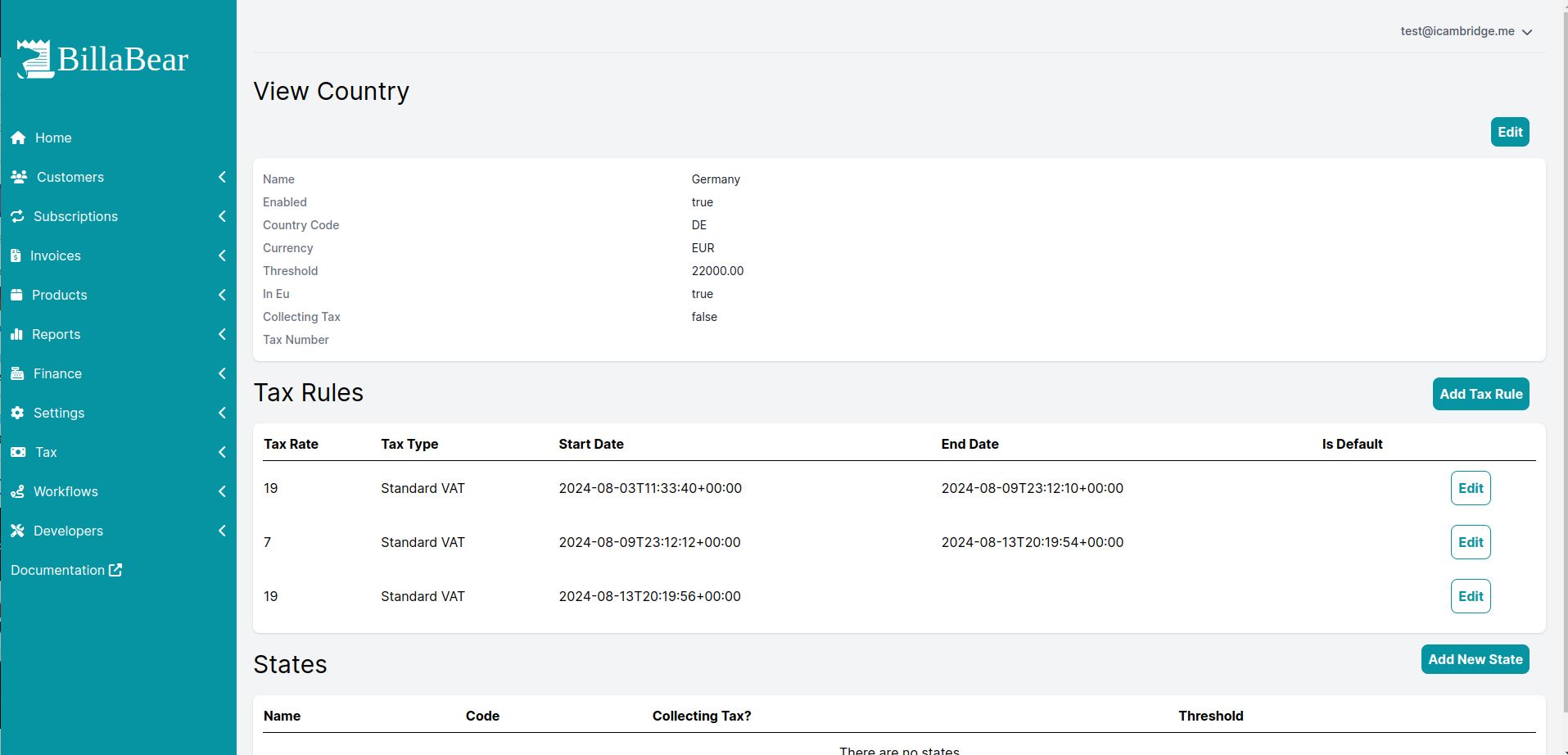This screenshot has height=755, width=1568.
Task: Open the Customers menu item
Action: (70, 177)
